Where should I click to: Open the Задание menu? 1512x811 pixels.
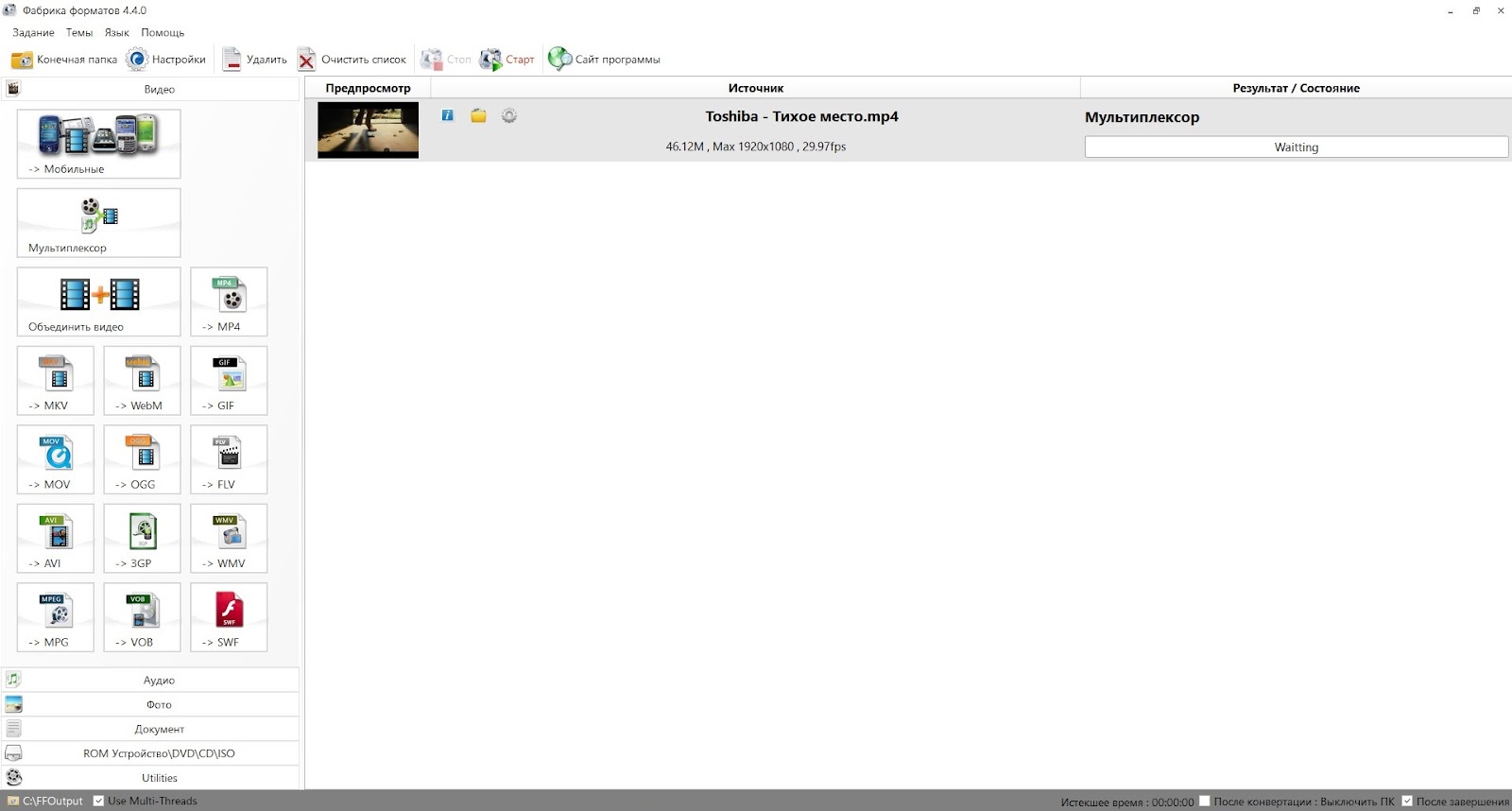tap(33, 32)
